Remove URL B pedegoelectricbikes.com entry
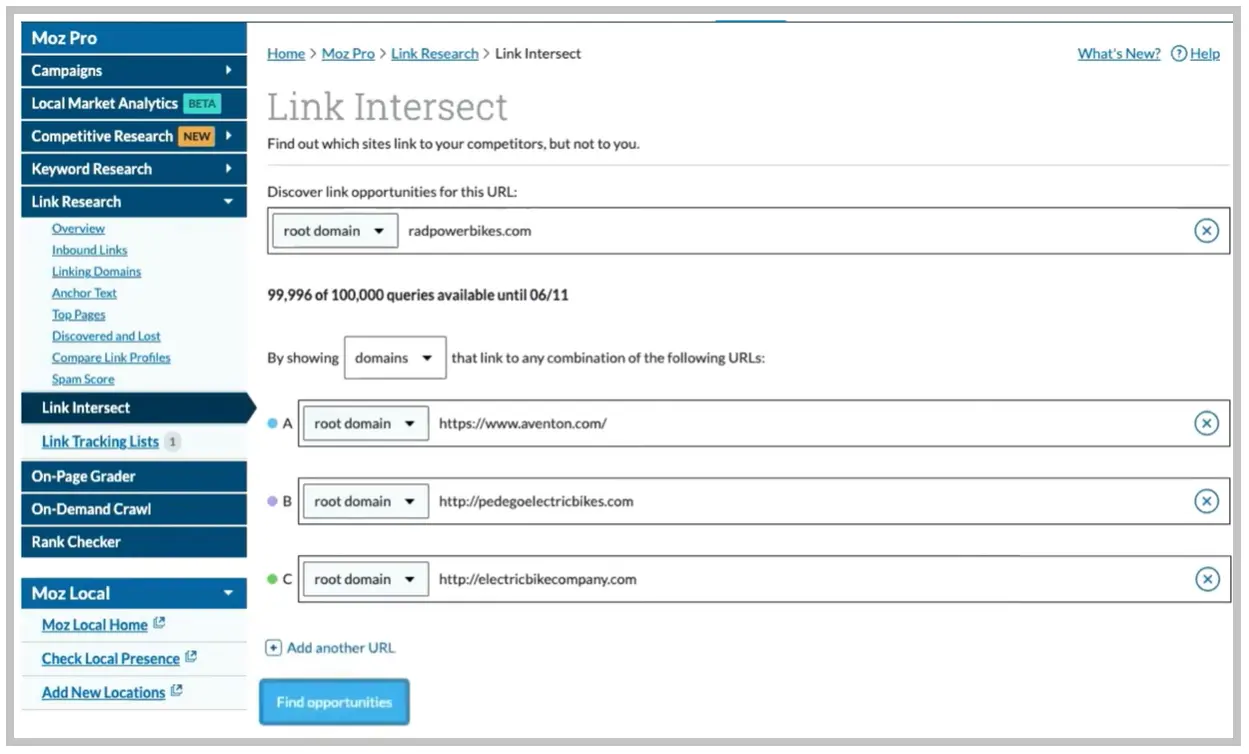This screenshot has width=1249, height=754. click(x=1207, y=501)
